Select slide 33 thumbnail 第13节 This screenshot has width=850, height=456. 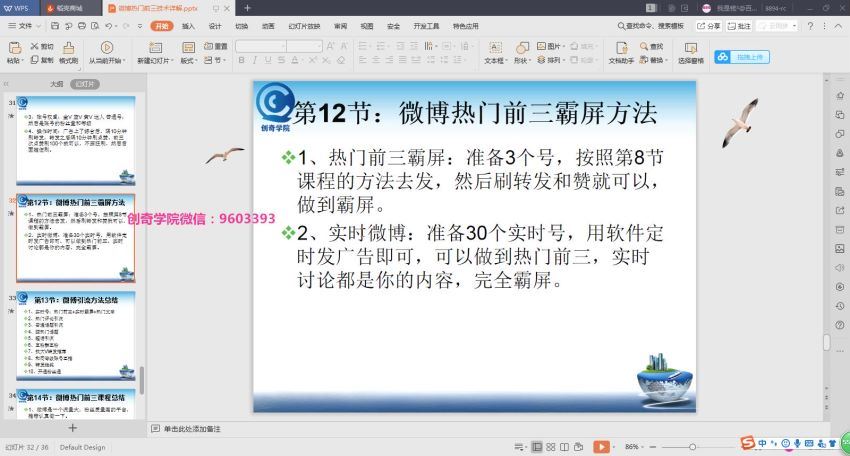(x=76, y=336)
